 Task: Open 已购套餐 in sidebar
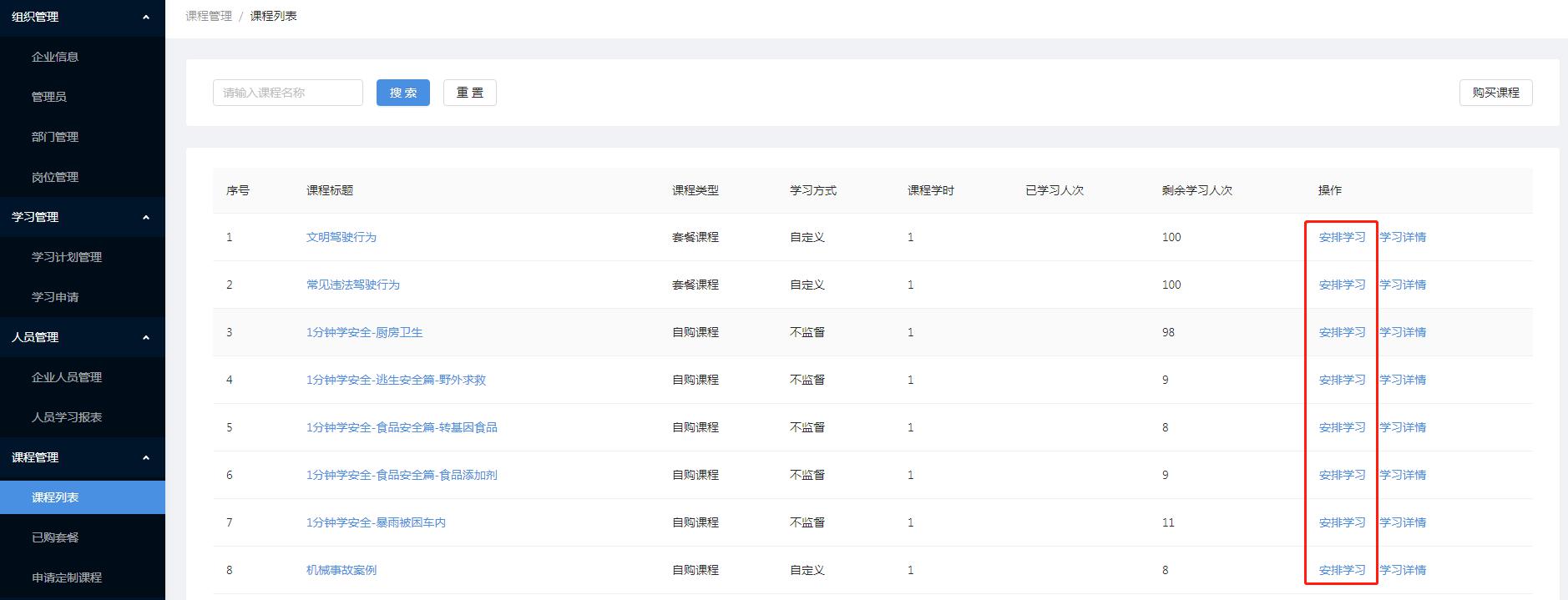pos(55,537)
